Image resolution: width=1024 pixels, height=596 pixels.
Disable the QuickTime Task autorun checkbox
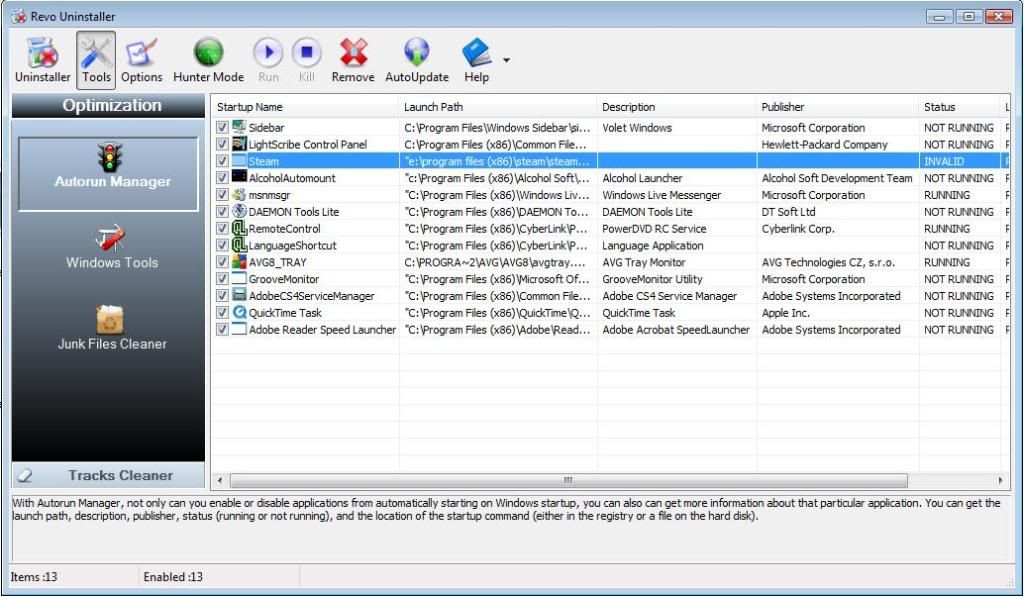click(222, 312)
